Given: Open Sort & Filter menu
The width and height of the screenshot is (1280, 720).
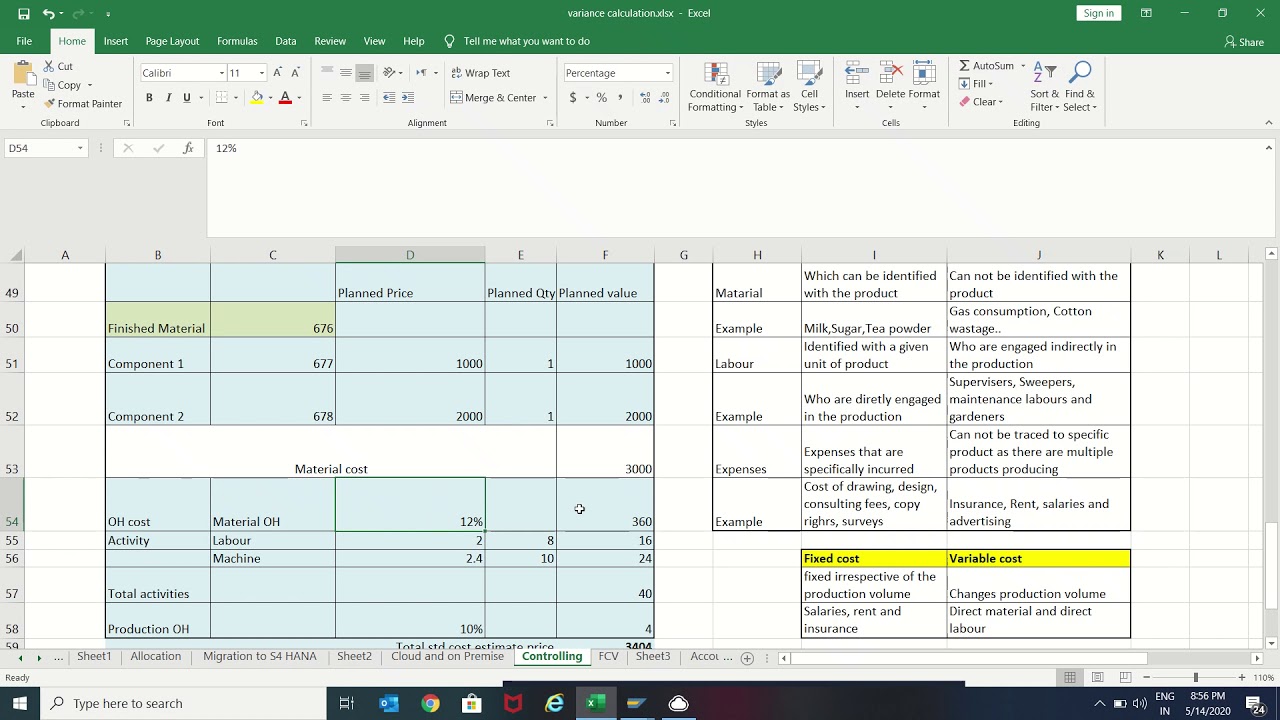Looking at the screenshot, I should (1044, 88).
